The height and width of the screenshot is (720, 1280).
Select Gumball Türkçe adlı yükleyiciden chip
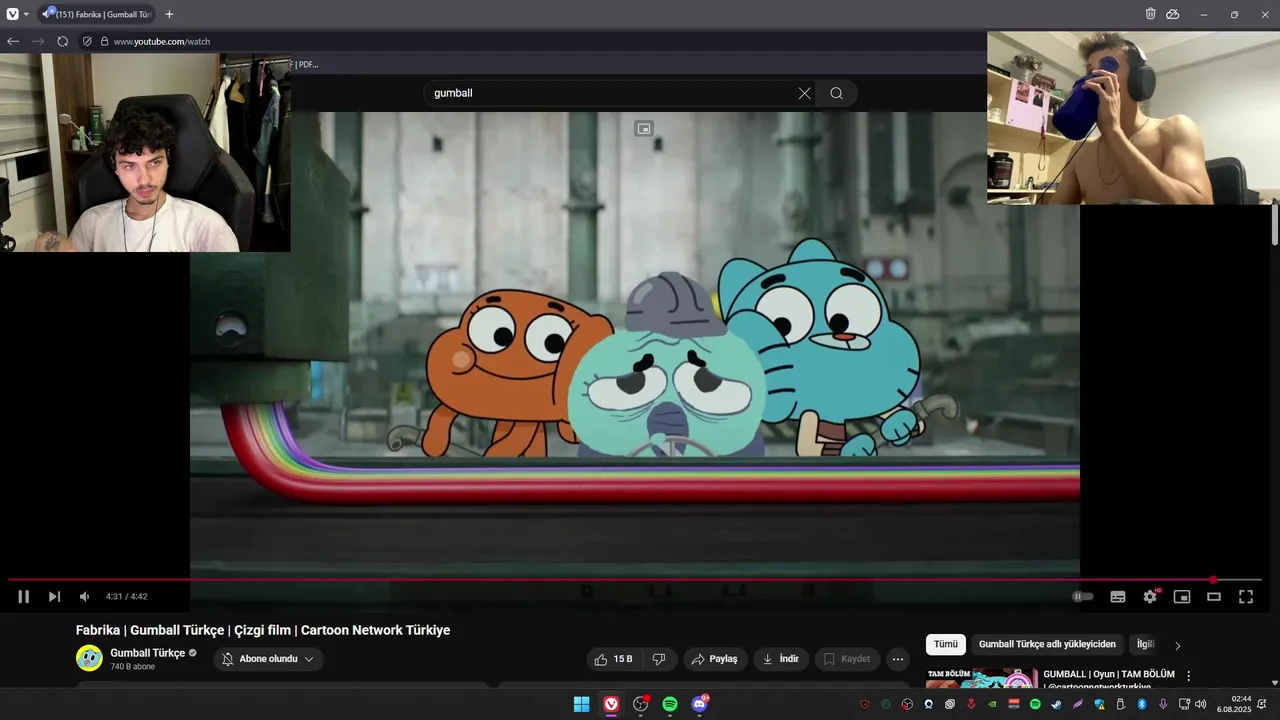point(1047,645)
